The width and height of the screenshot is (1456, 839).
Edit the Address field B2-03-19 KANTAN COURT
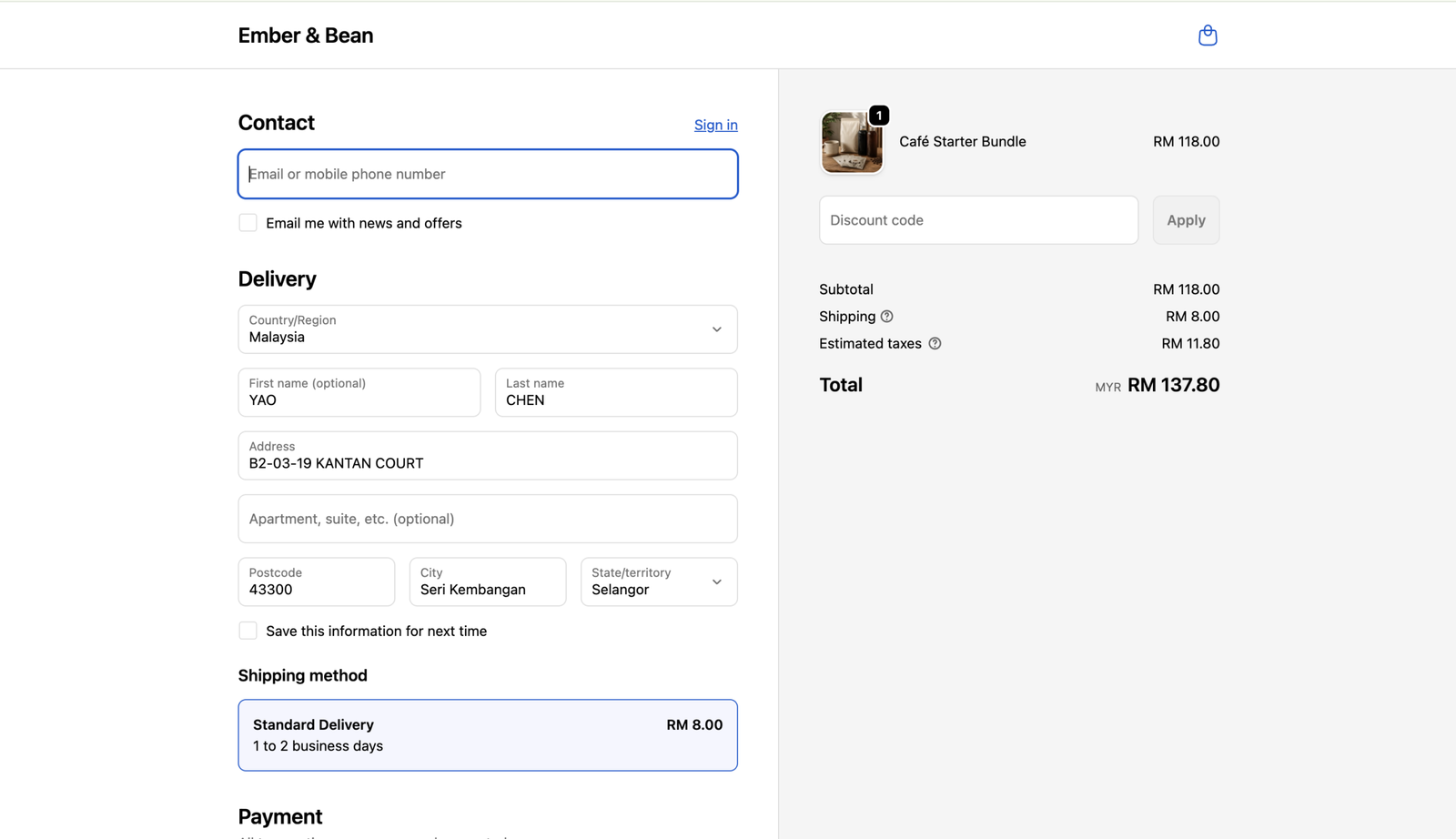(488, 456)
